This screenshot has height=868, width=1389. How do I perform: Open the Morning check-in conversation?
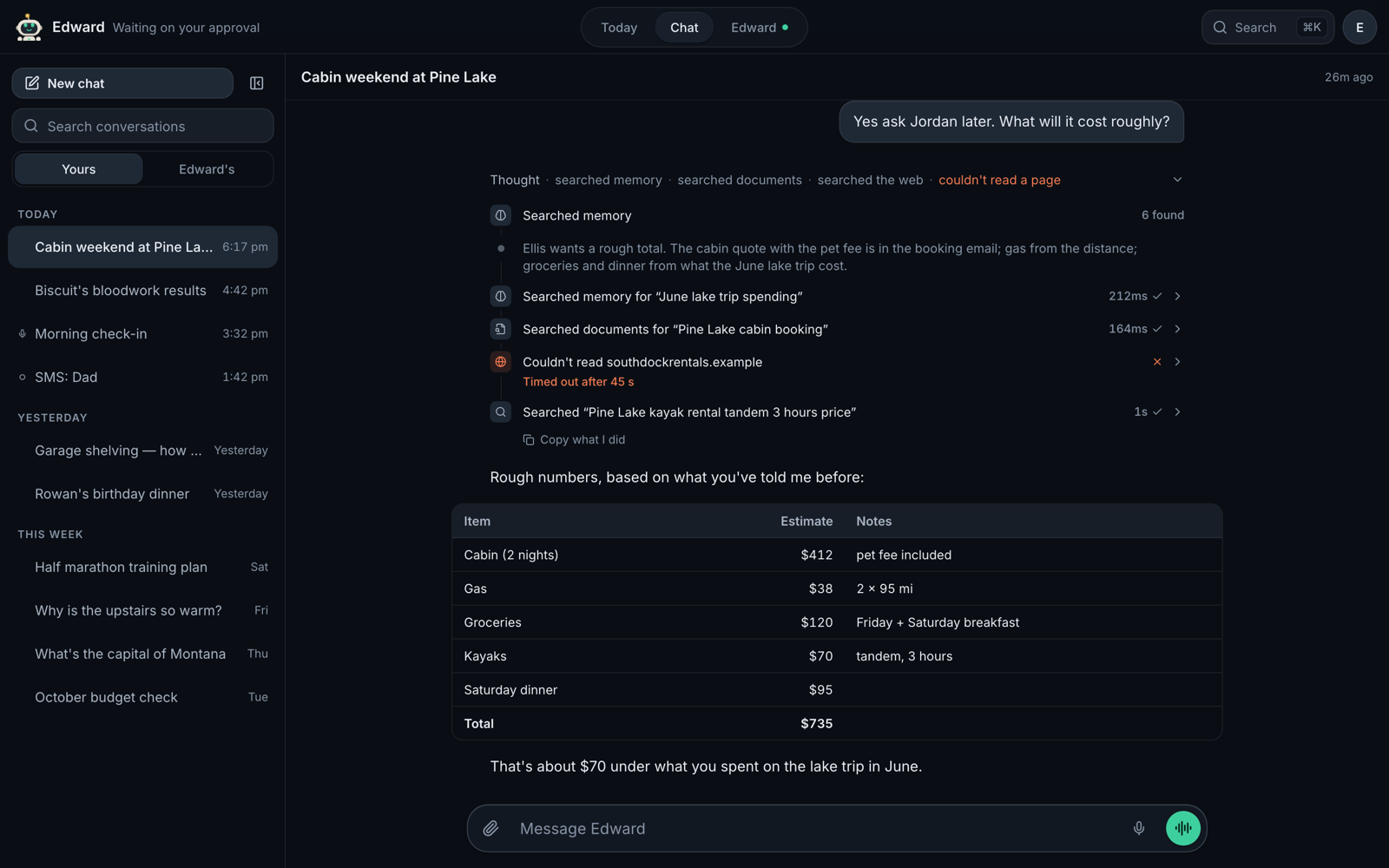[x=142, y=334]
